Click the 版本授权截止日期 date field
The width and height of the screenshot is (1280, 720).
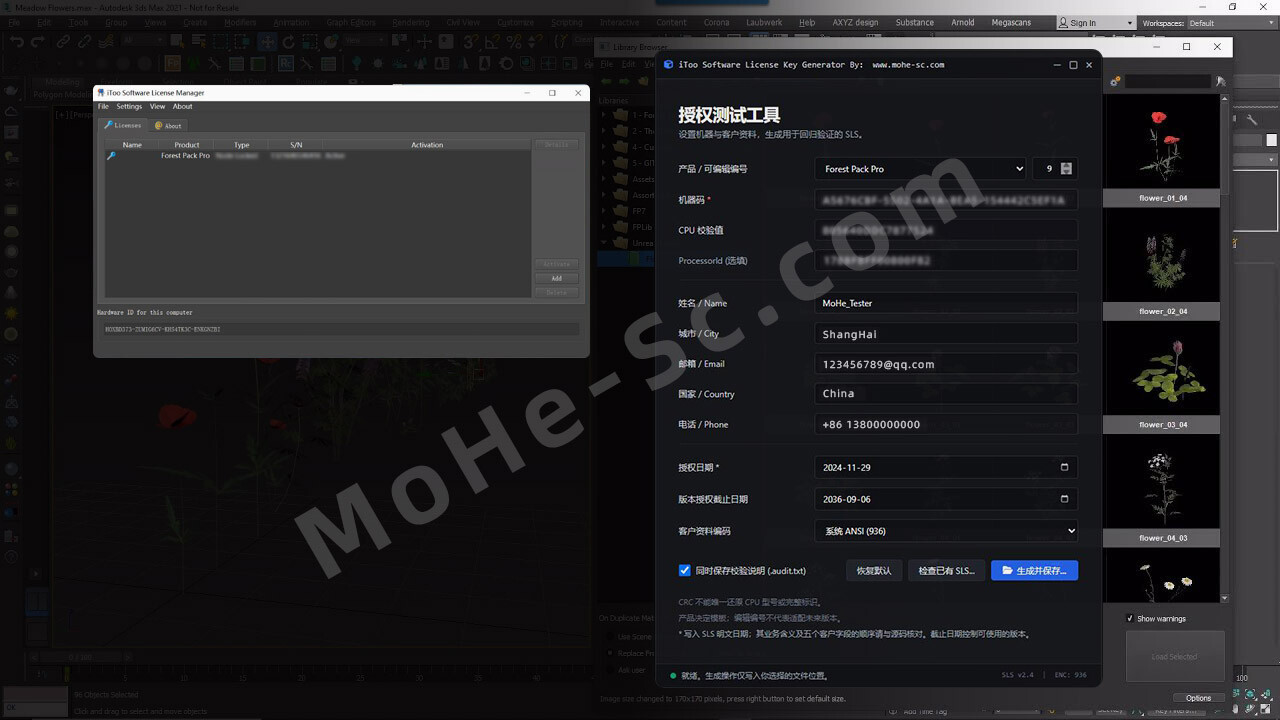pos(946,499)
